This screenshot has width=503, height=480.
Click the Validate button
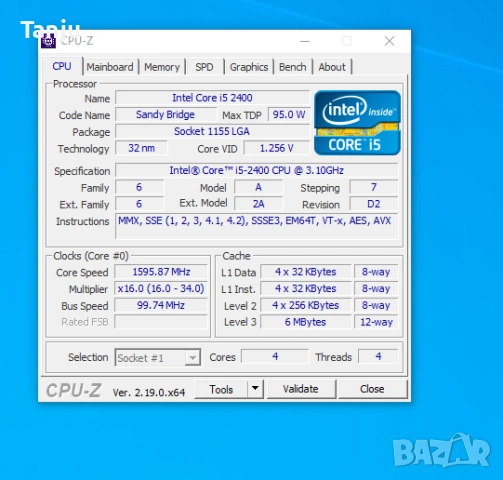[x=301, y=389]
